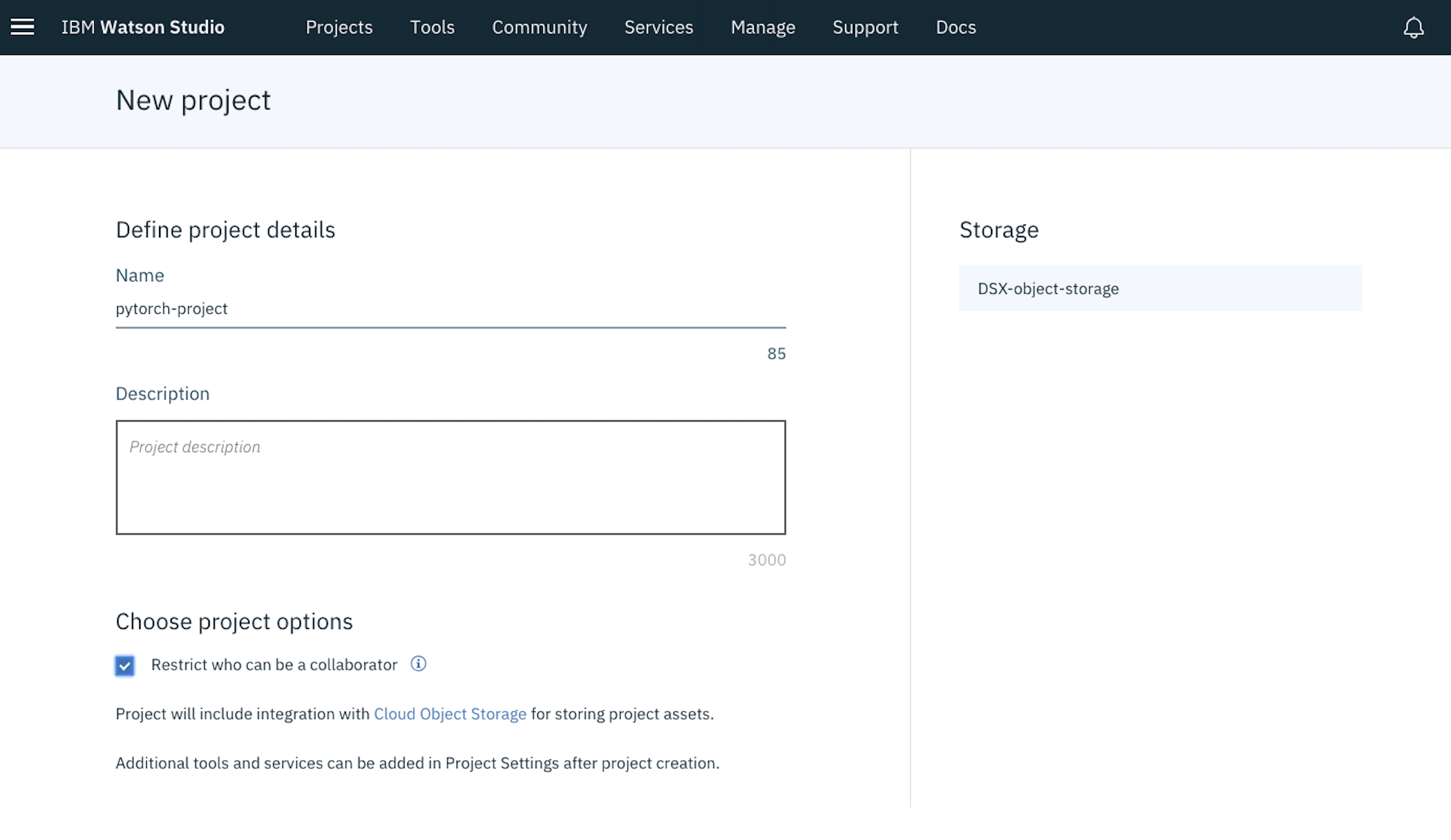
Task: Click in the project Name field
Action: [x=450, y=309]
